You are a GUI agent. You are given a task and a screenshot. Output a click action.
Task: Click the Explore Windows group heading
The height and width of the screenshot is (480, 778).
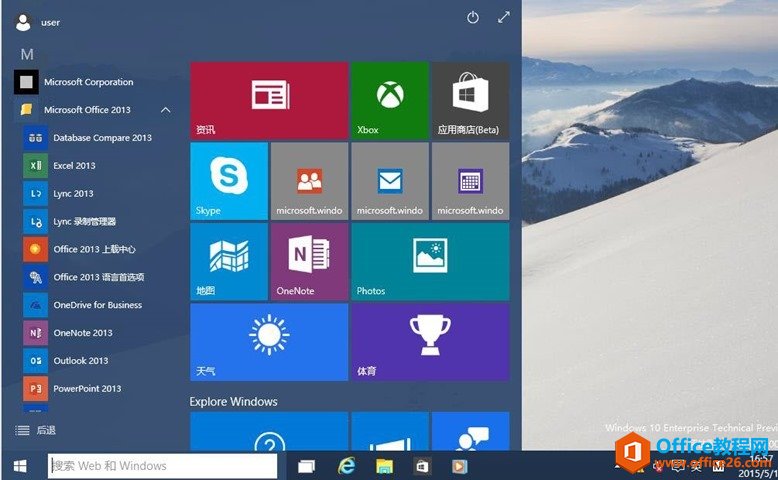(233, 402)
